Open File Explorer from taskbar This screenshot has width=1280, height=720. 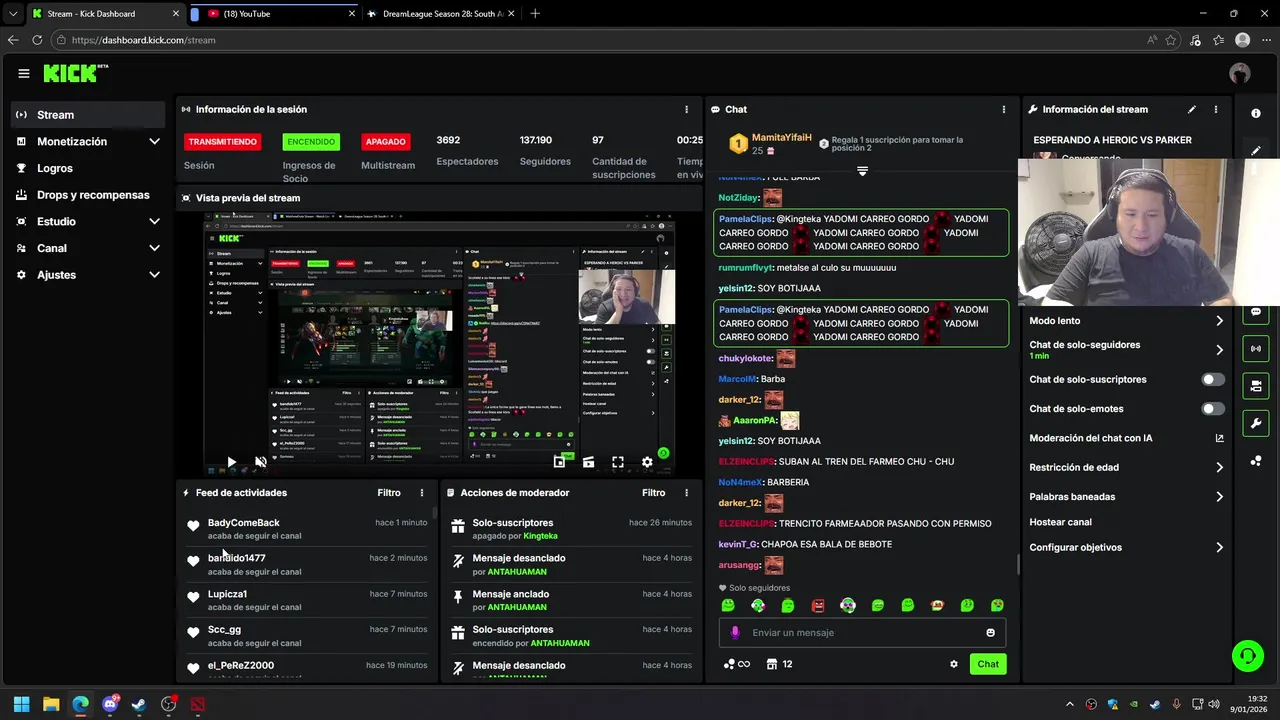51,704
